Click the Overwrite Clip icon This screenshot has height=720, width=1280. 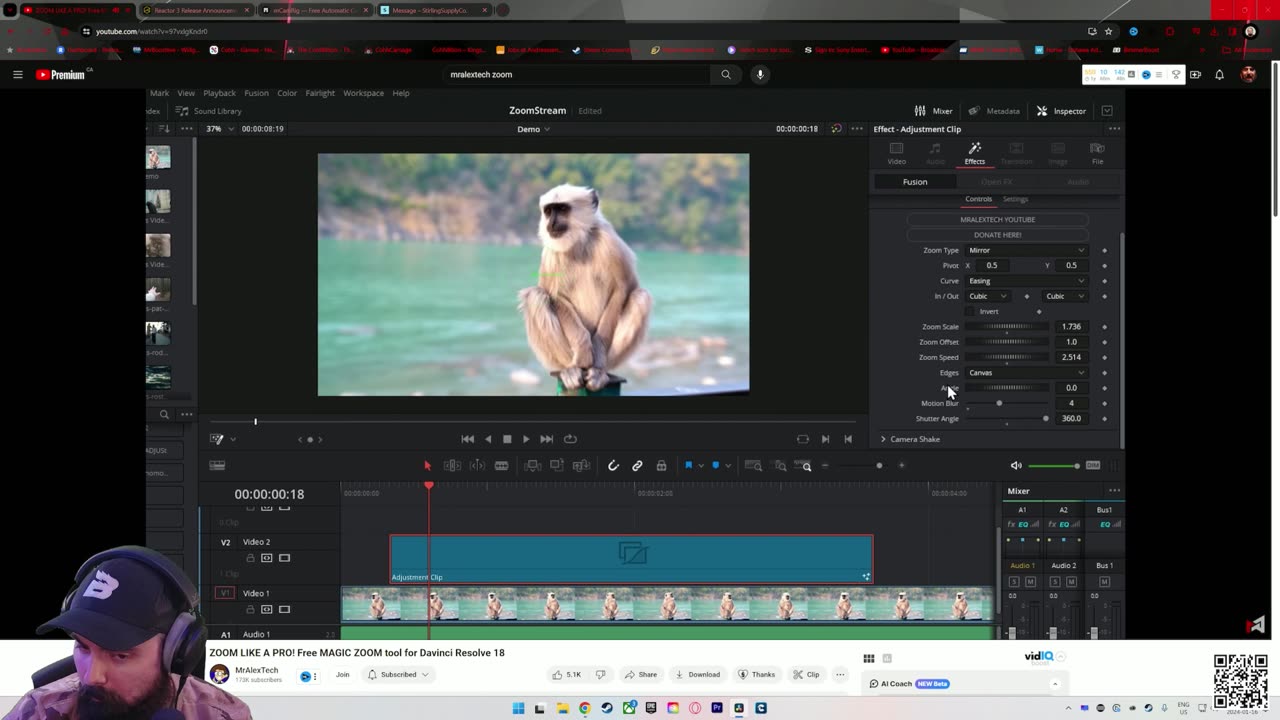tap(557, 465)
